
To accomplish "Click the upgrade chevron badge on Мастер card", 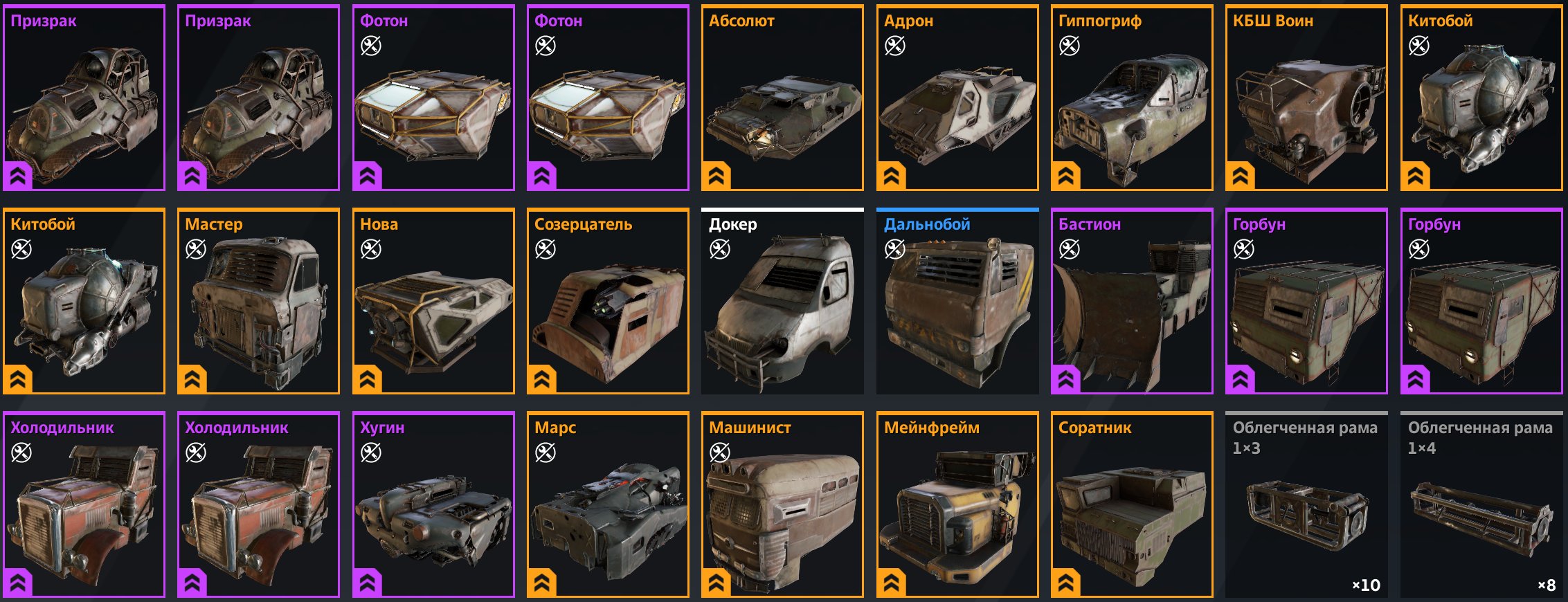I will coord(192,379).
